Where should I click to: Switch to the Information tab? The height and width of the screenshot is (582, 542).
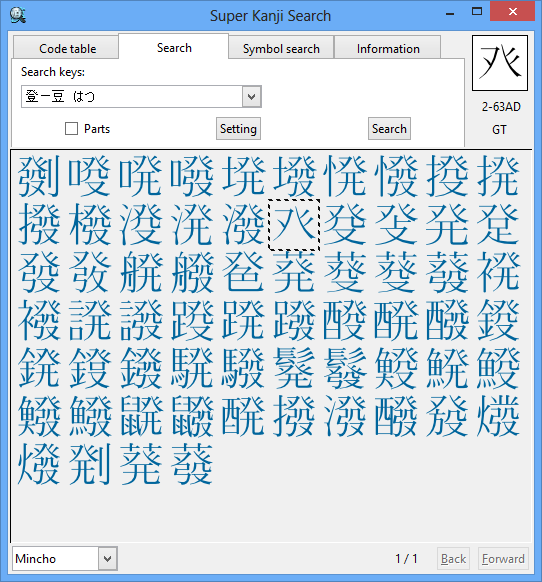(388, 49)
